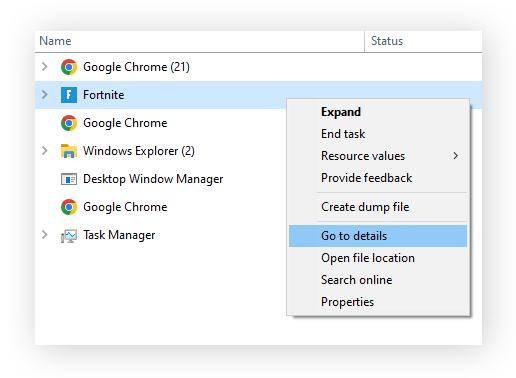Click the Fortnite app icon
The image size is (516, 378).
tap(69, 95)
